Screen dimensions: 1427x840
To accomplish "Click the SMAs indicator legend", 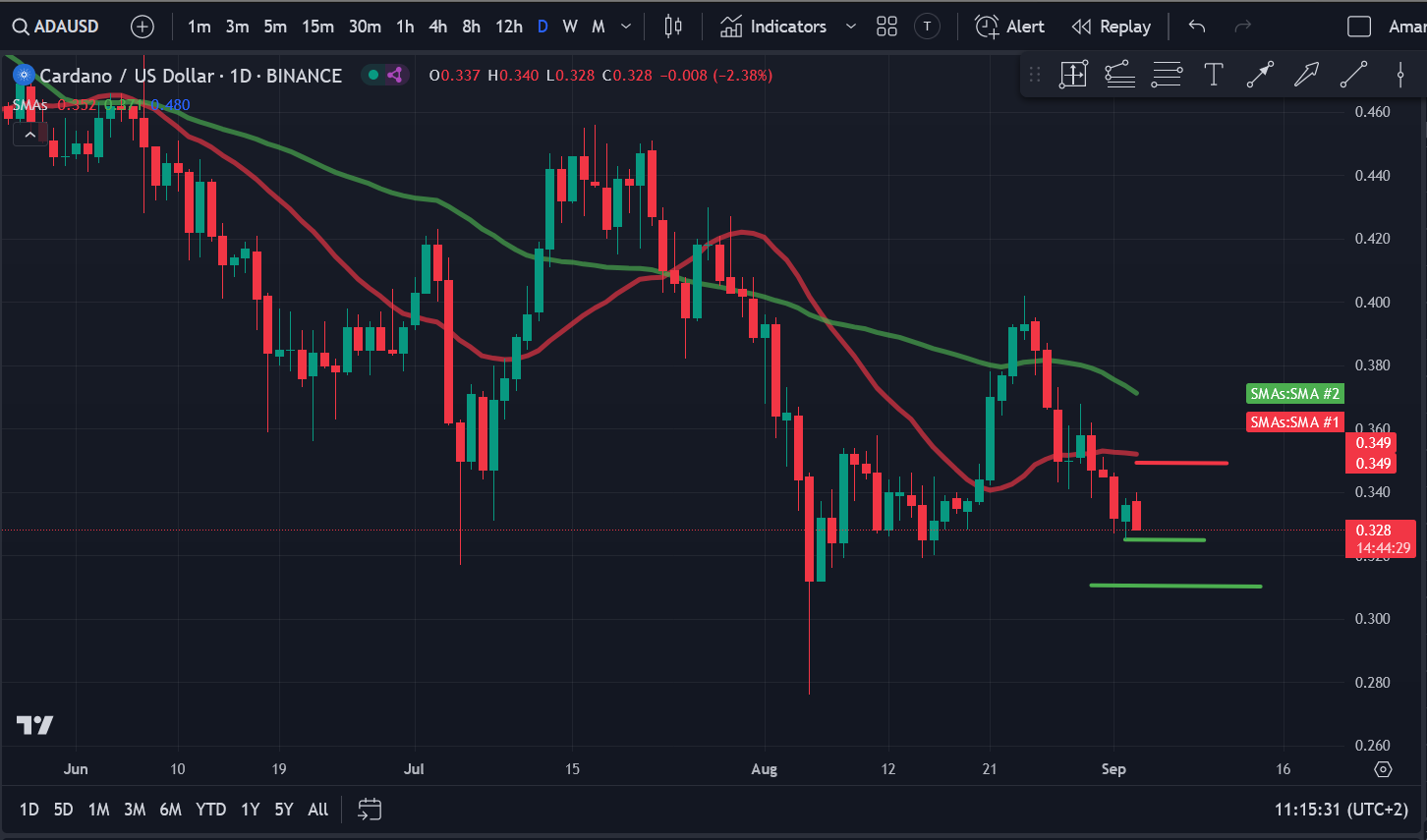I will pyautogui.click(x=30, y=105).
